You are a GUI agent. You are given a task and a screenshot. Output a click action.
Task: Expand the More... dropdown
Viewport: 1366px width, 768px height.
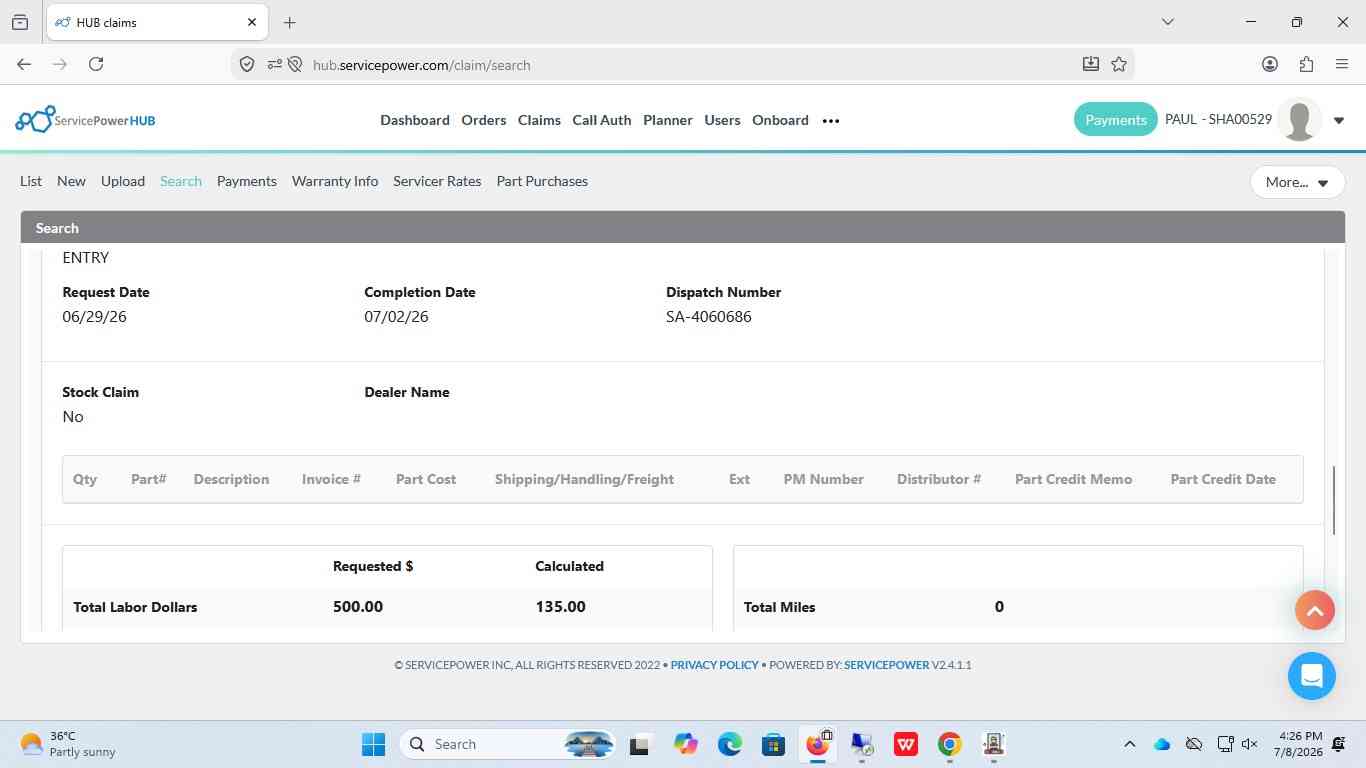[1297, 182]
